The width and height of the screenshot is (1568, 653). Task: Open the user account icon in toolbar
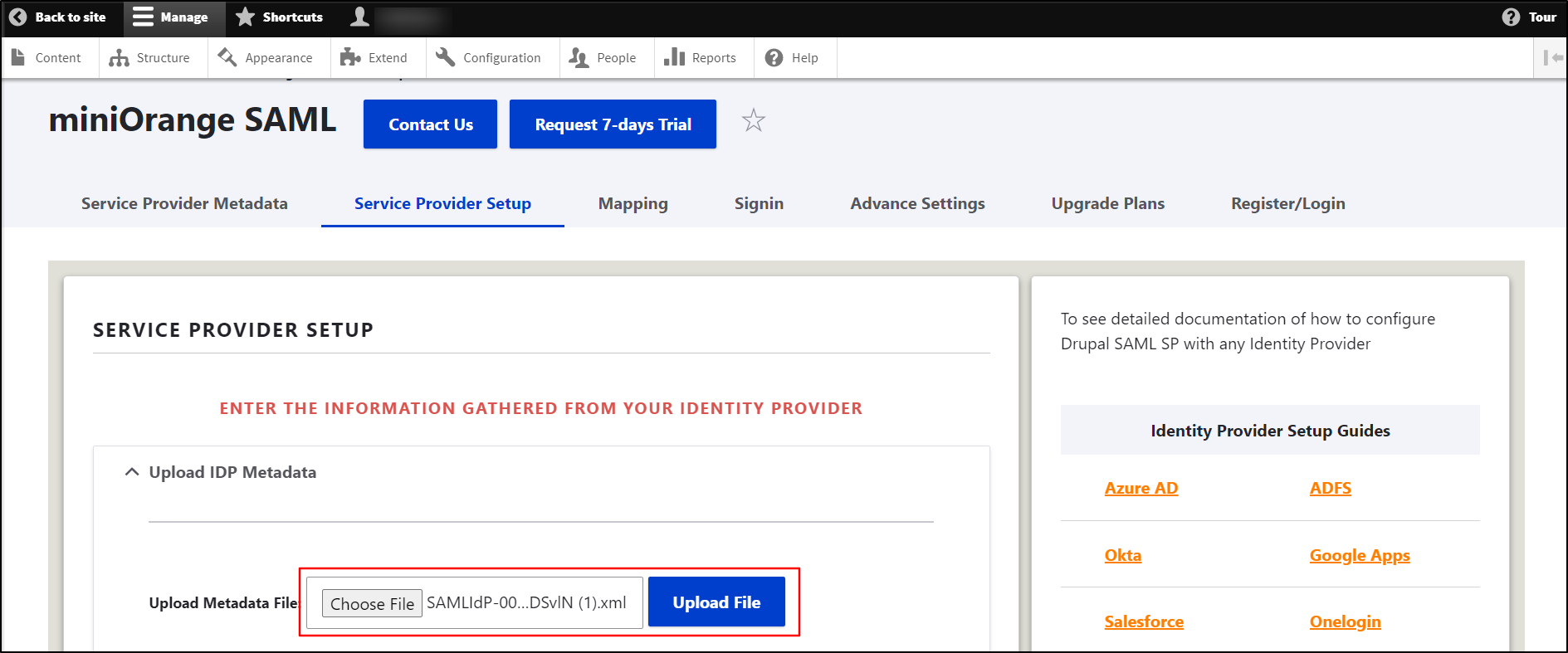359,17
